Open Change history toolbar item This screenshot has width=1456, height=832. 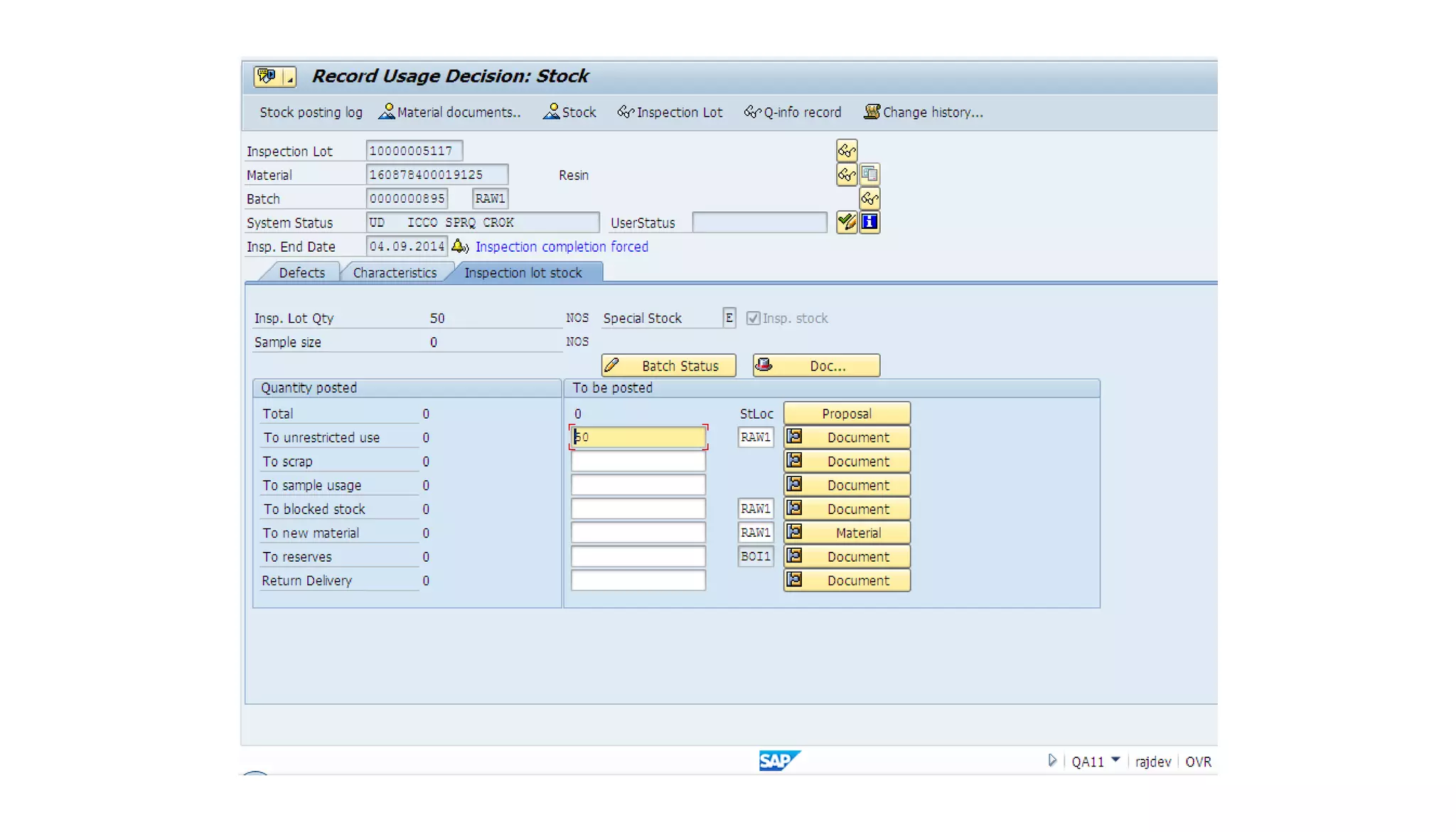(x=924, y=112)
